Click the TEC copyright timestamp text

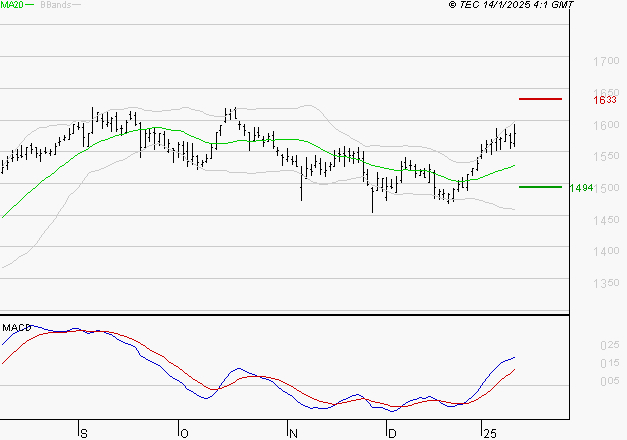pos(511,5)
